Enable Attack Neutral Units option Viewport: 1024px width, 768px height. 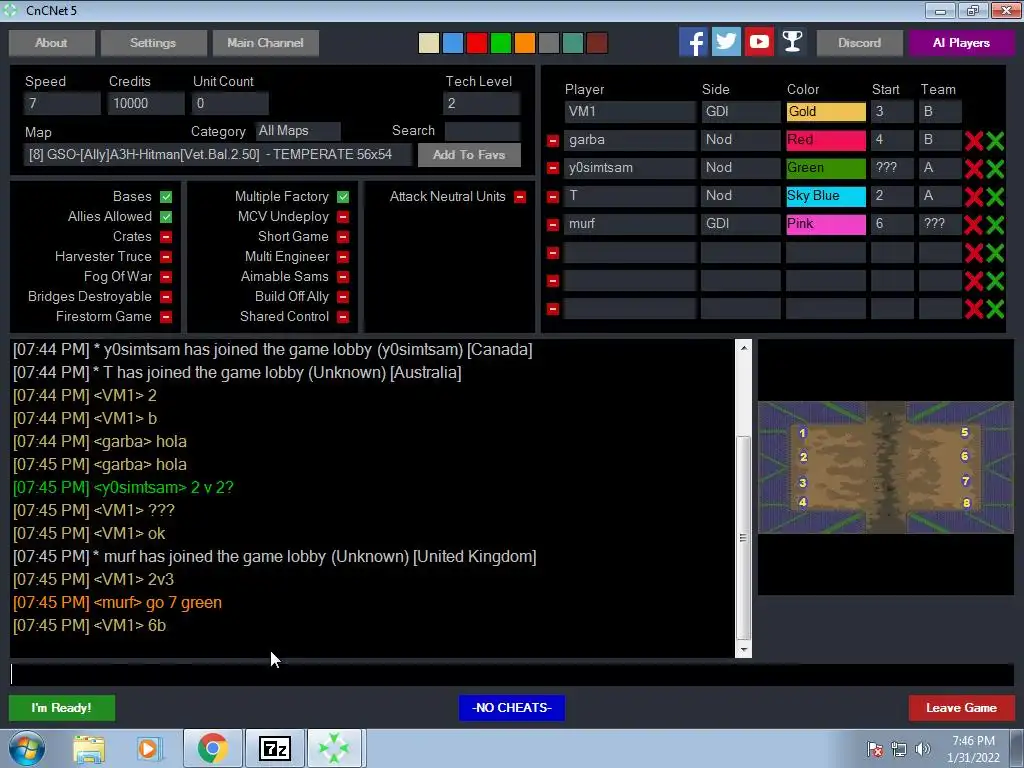[520, 197]
